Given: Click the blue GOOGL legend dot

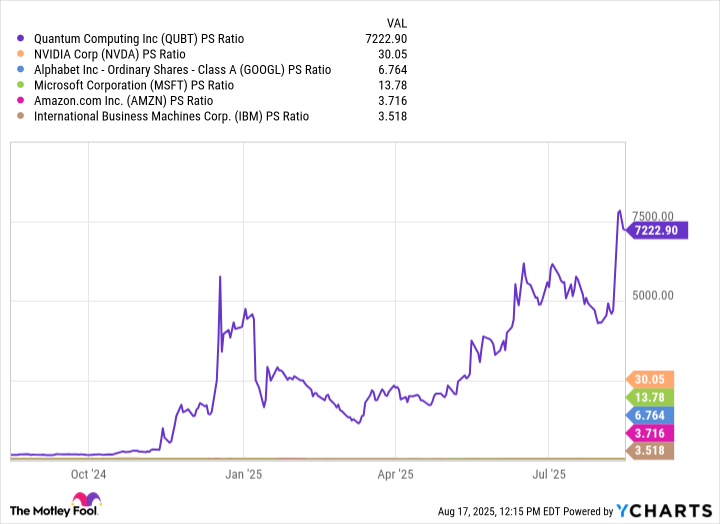Looking at the screenshot, I should click(x=21, y=70).
